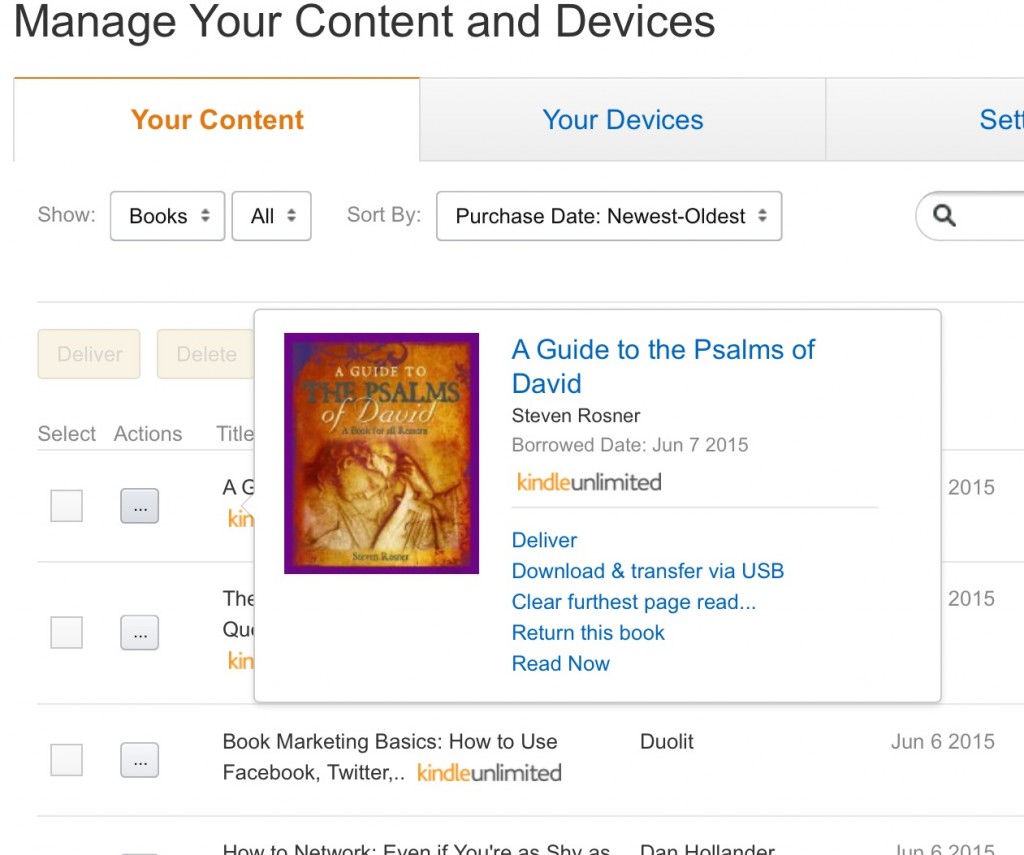Click Download & transfer via USB

point(647,571)
